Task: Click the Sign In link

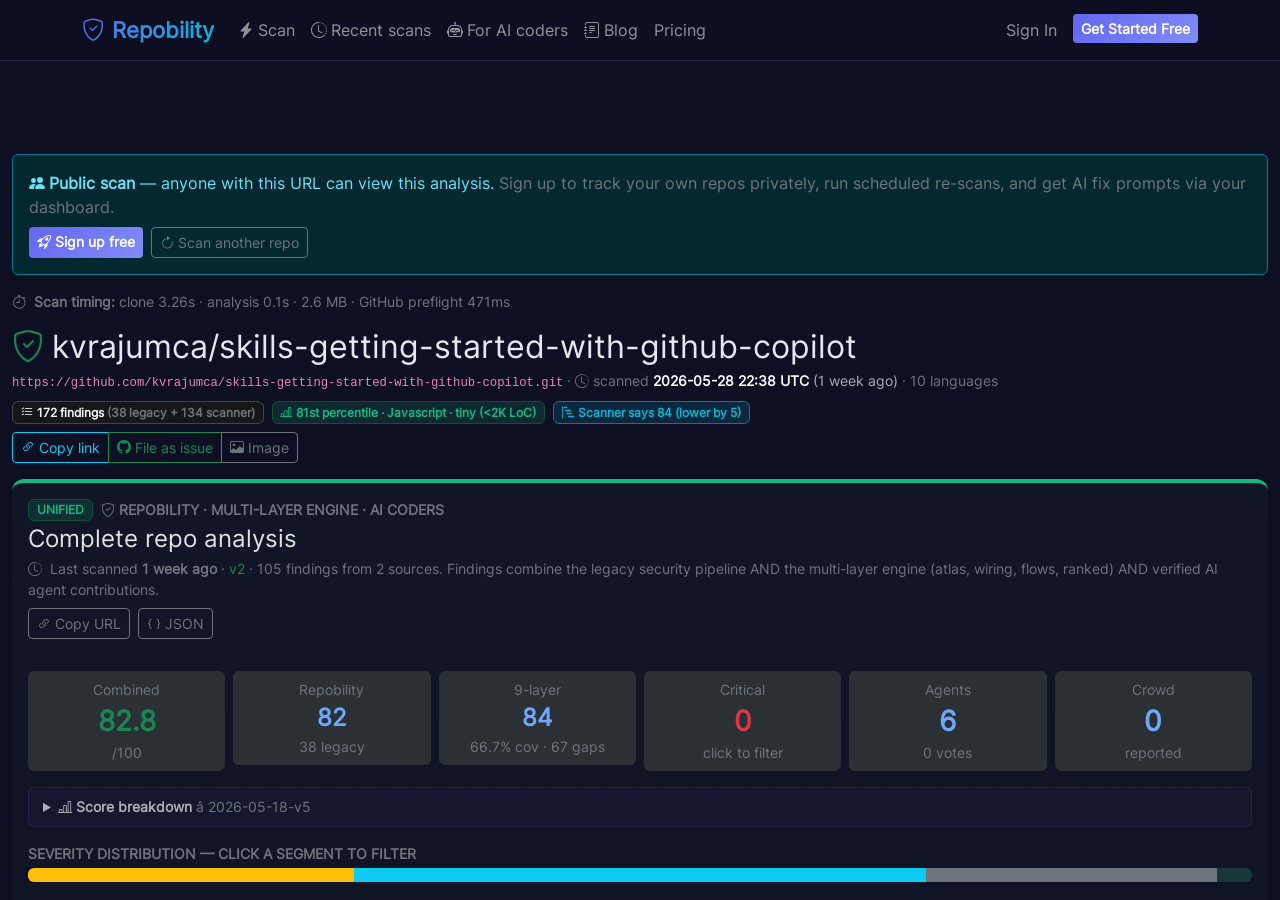Action: pos(1031,30)
